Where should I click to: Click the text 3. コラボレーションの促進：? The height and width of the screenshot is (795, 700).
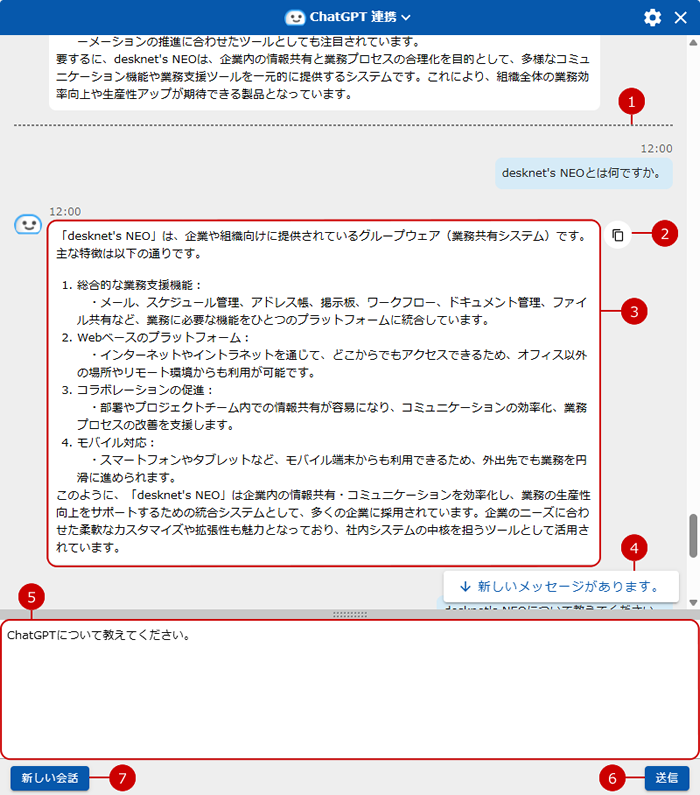(138, 390)
